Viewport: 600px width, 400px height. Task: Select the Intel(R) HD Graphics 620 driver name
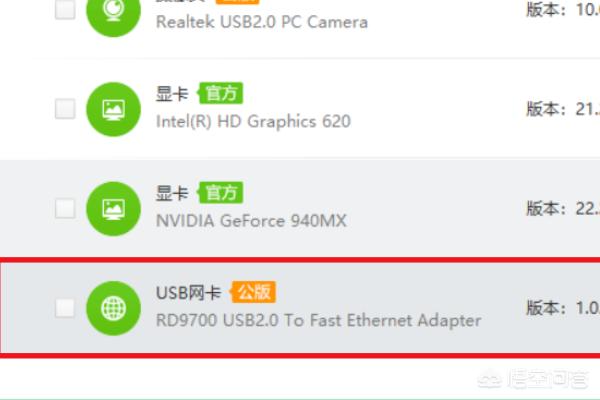[253, 121]
